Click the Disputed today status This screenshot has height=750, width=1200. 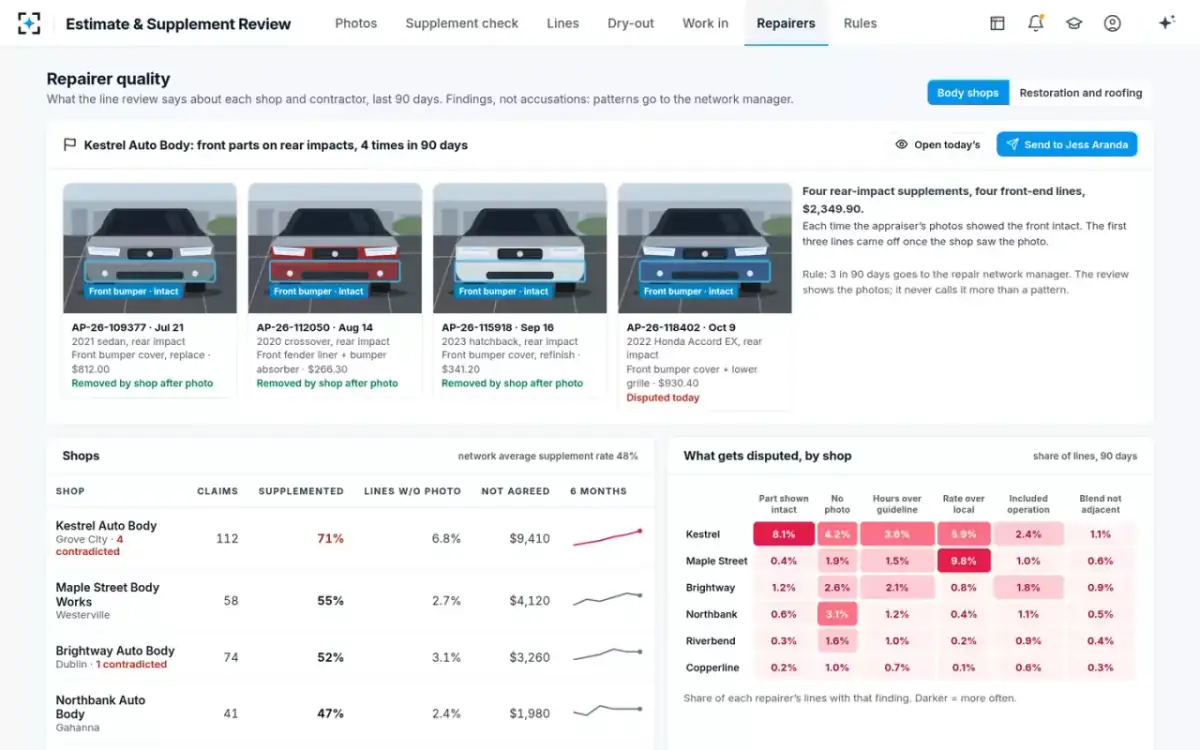(663, 398)
